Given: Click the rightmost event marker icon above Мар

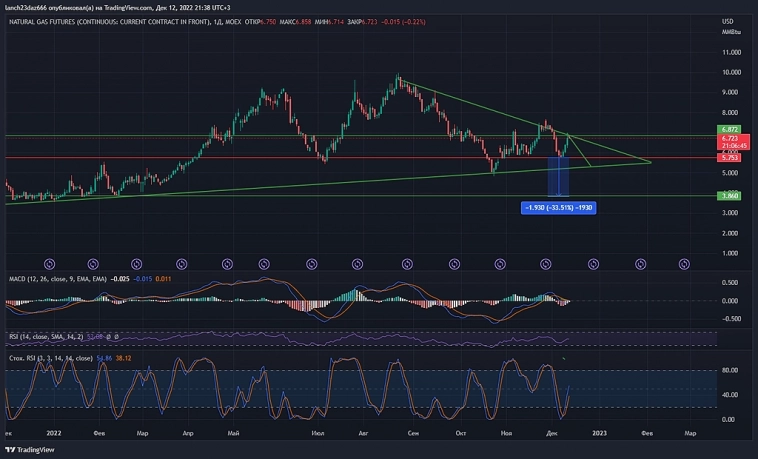Looking at the screenshot, I should pyautogui.click(x=685, y=264).
